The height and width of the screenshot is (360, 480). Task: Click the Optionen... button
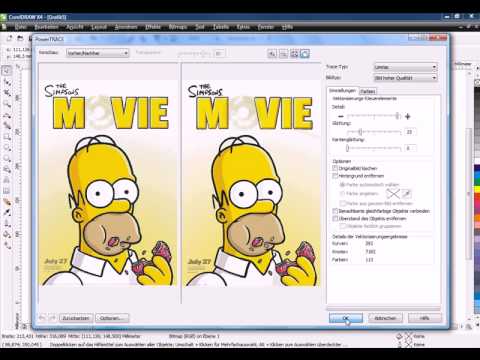[x=112, y=318]
